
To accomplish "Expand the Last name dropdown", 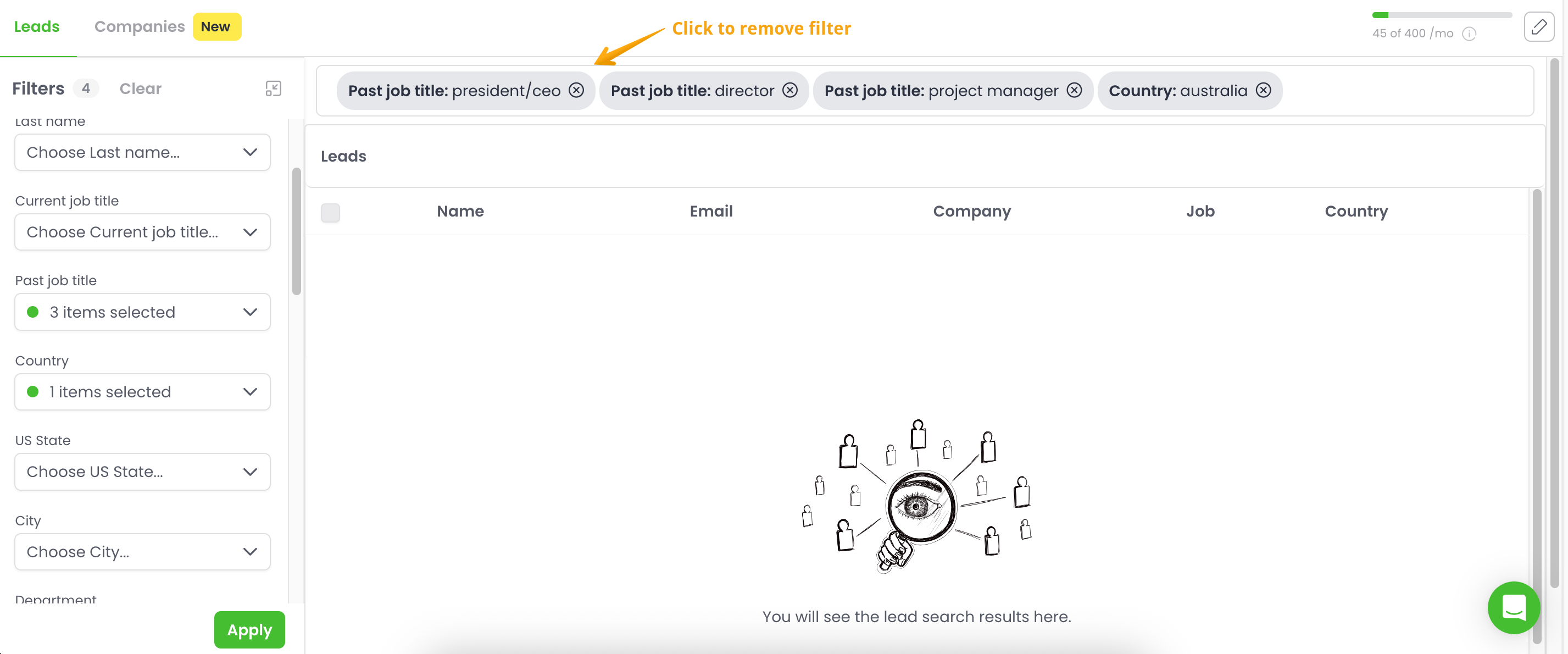I will click(x=142, y=153).
